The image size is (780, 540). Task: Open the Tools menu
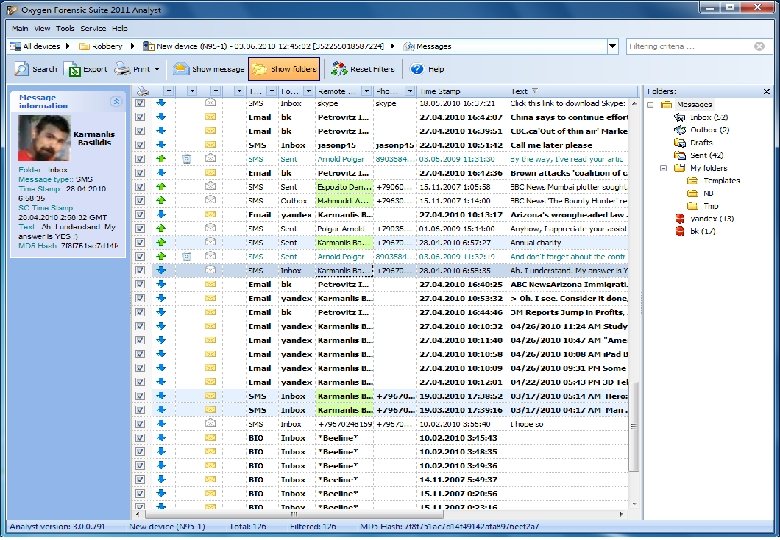coord(65,28)
